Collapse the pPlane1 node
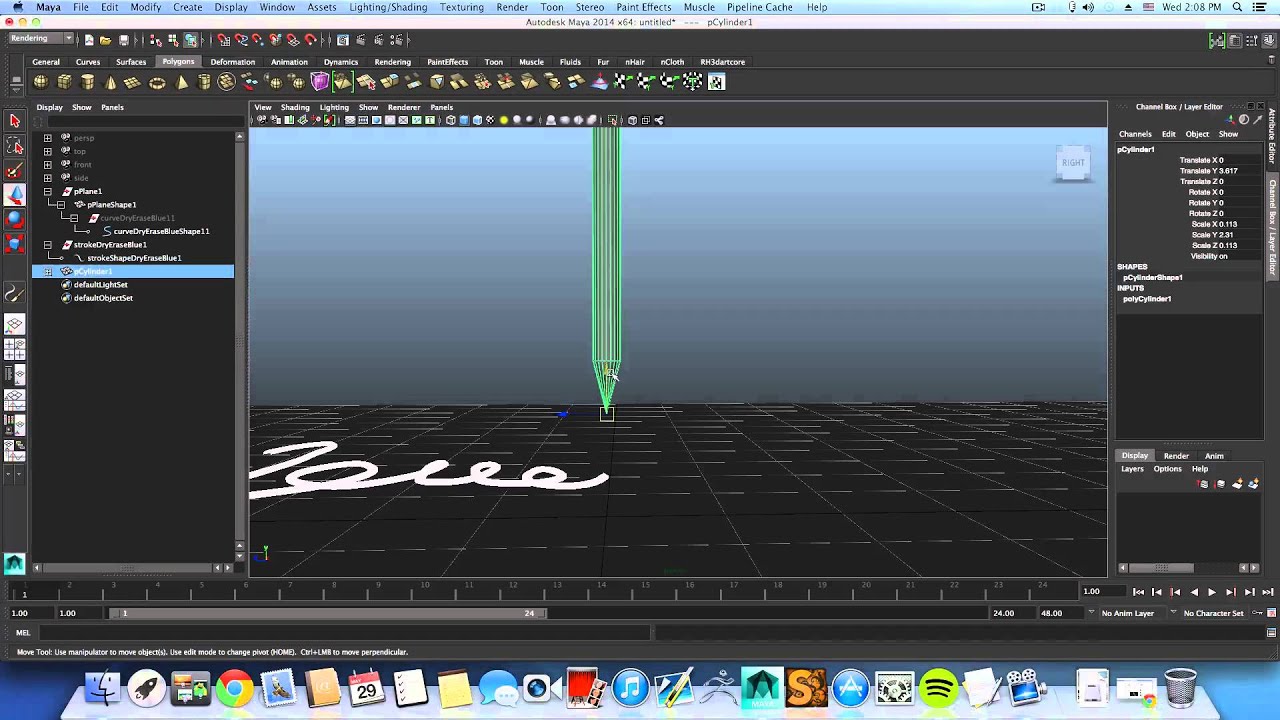1280x720 pixels. [47, 191]
